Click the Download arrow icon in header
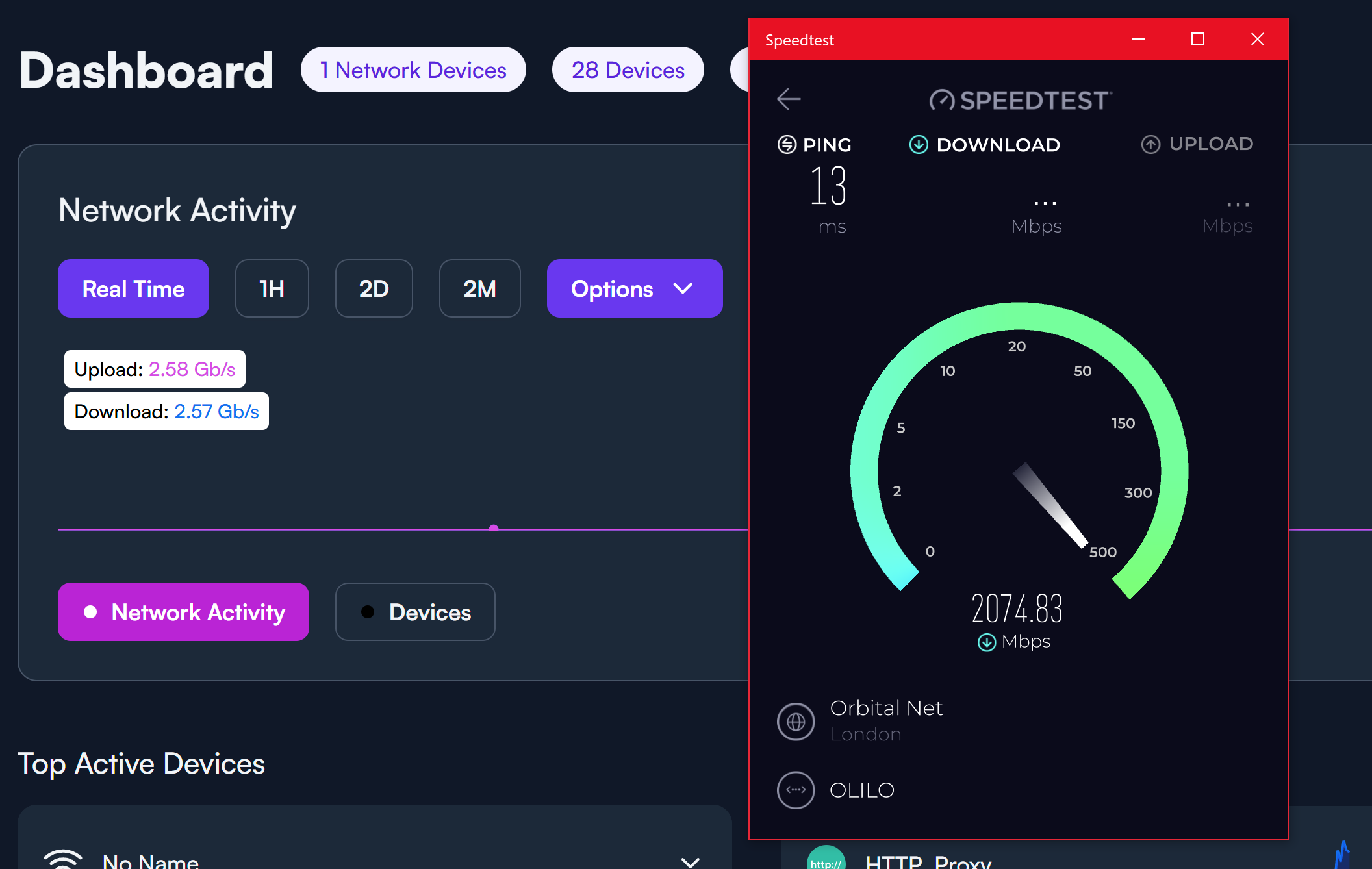 [x=919, y=144]
